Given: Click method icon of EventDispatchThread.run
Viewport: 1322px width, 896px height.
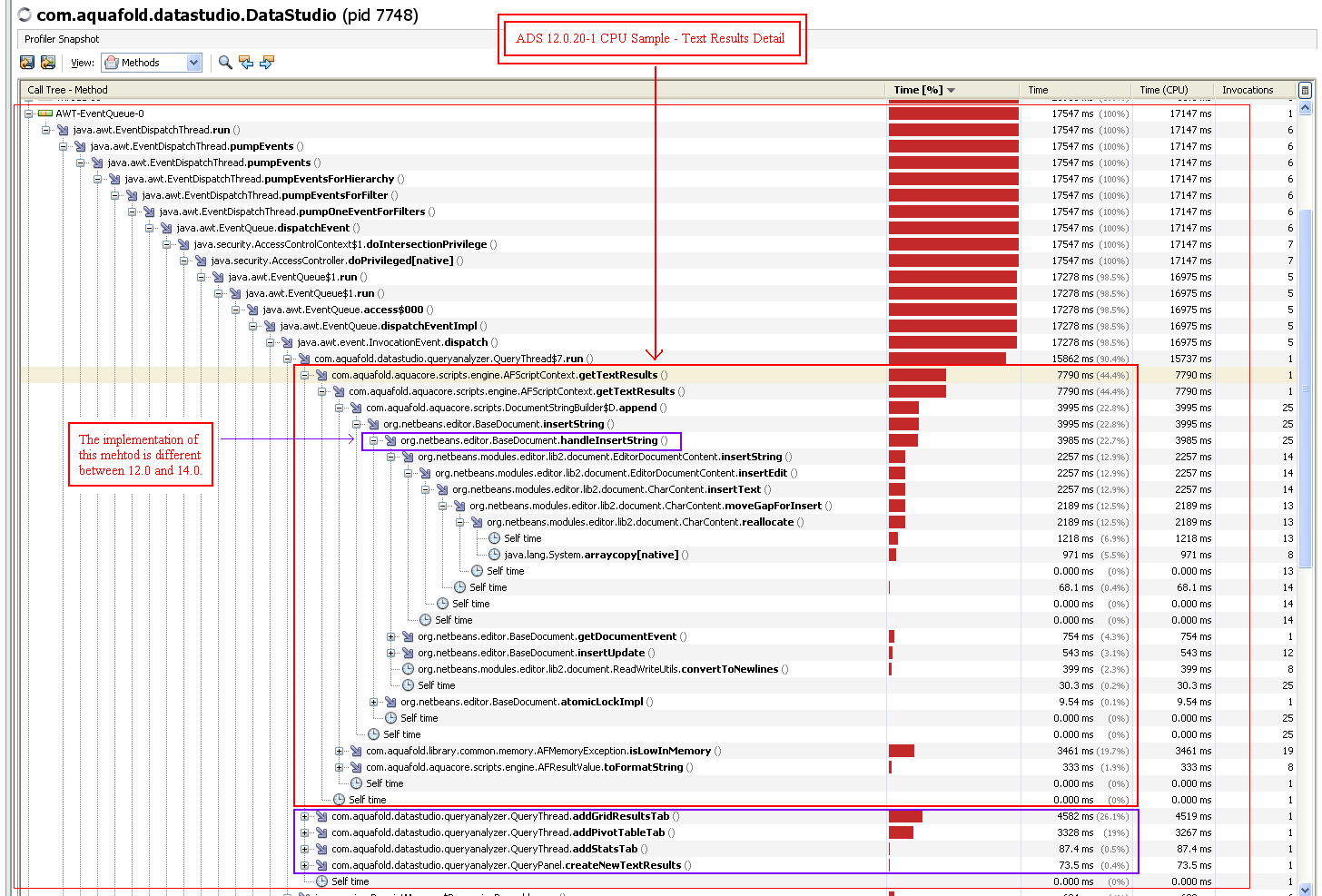Looking at the screenshot, I should [63, 130].
